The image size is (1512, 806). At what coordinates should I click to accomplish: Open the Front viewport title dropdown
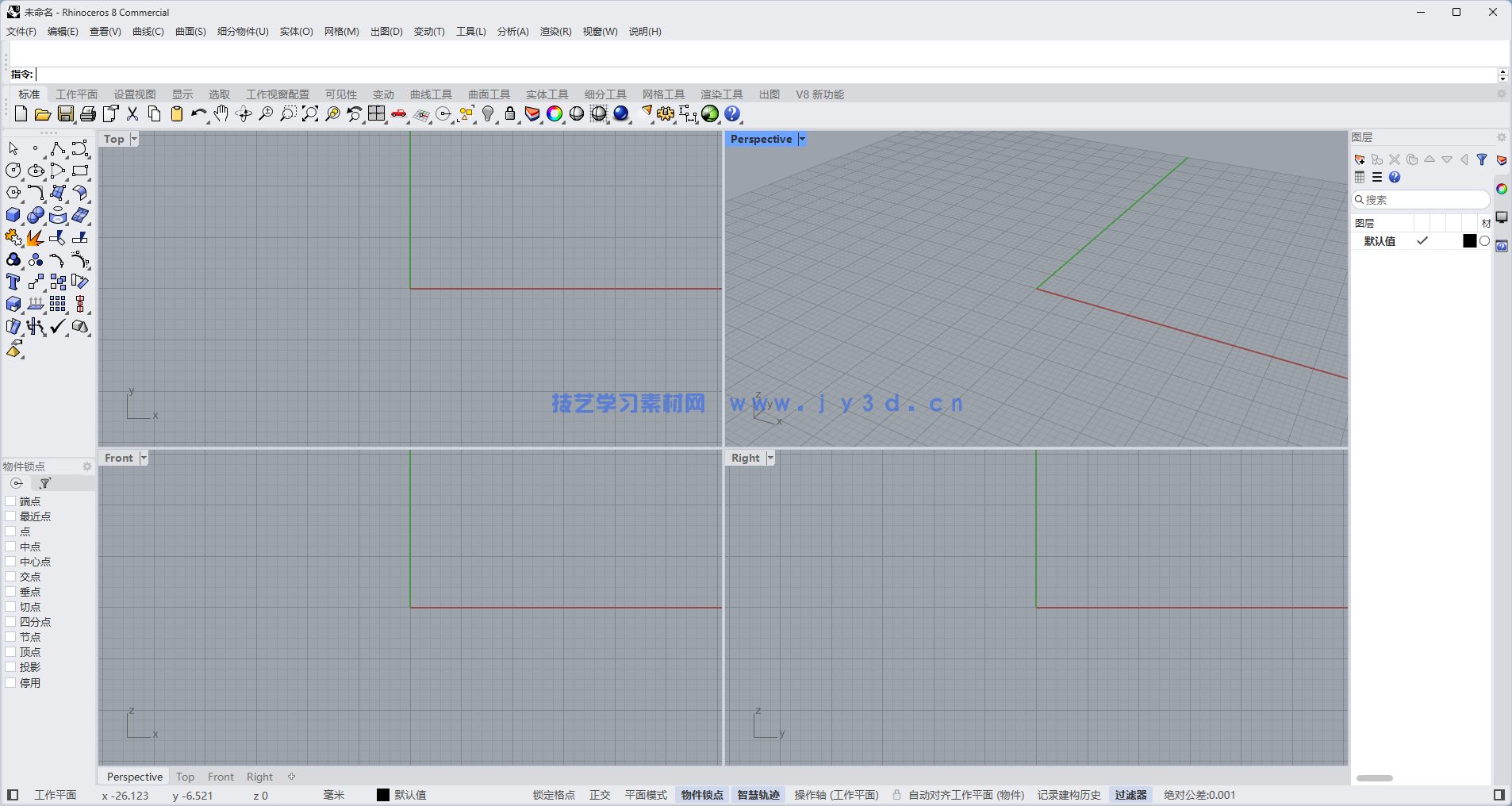(143, 457)
